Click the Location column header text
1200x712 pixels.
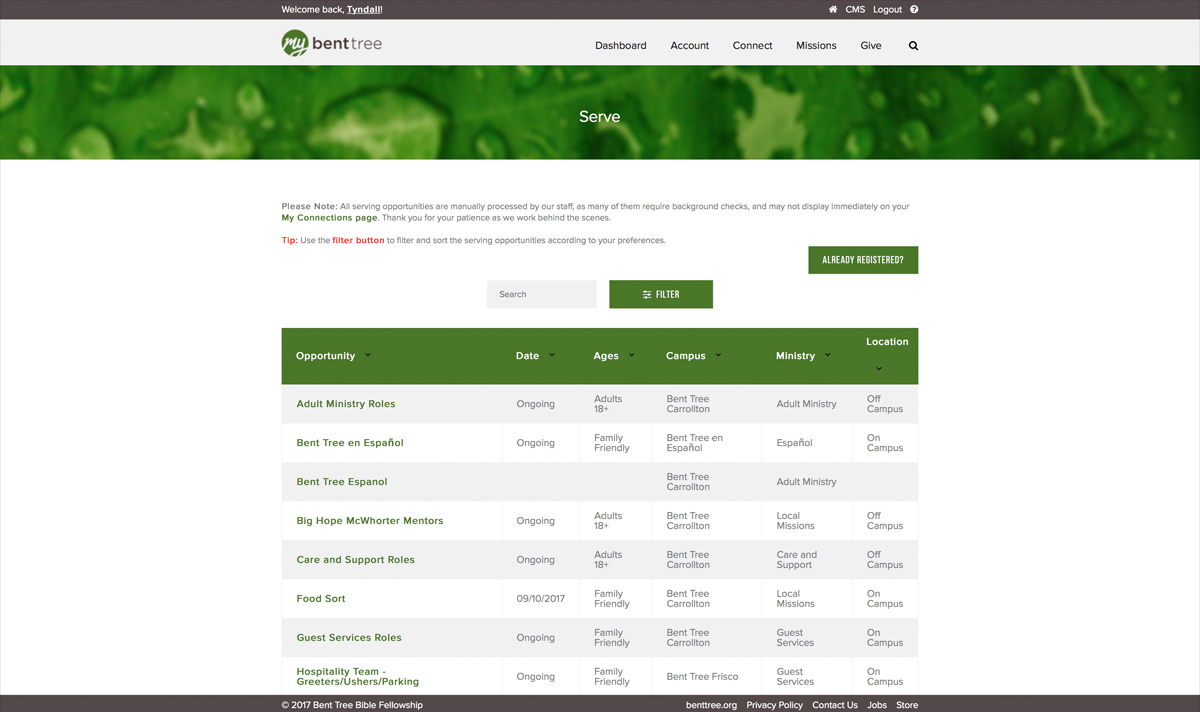(x=887, y=342)
